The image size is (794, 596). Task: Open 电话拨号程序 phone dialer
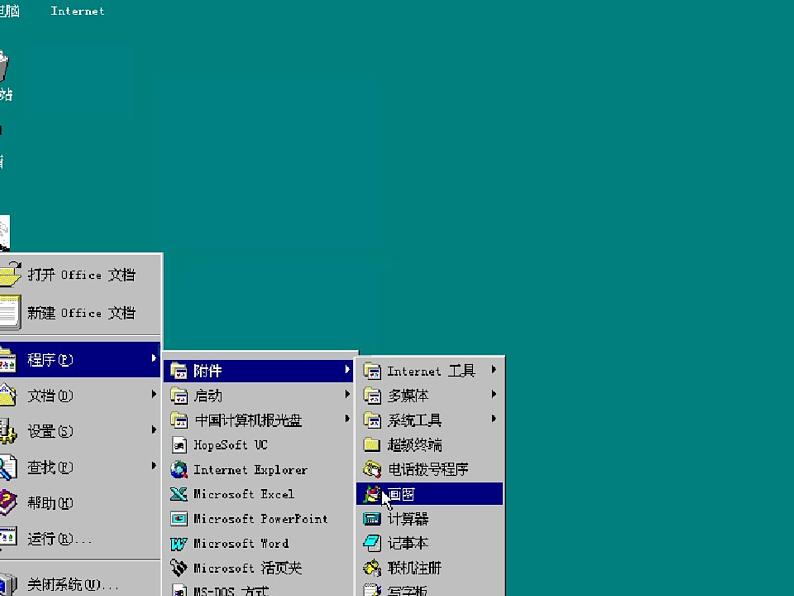(x=429, y=469)
